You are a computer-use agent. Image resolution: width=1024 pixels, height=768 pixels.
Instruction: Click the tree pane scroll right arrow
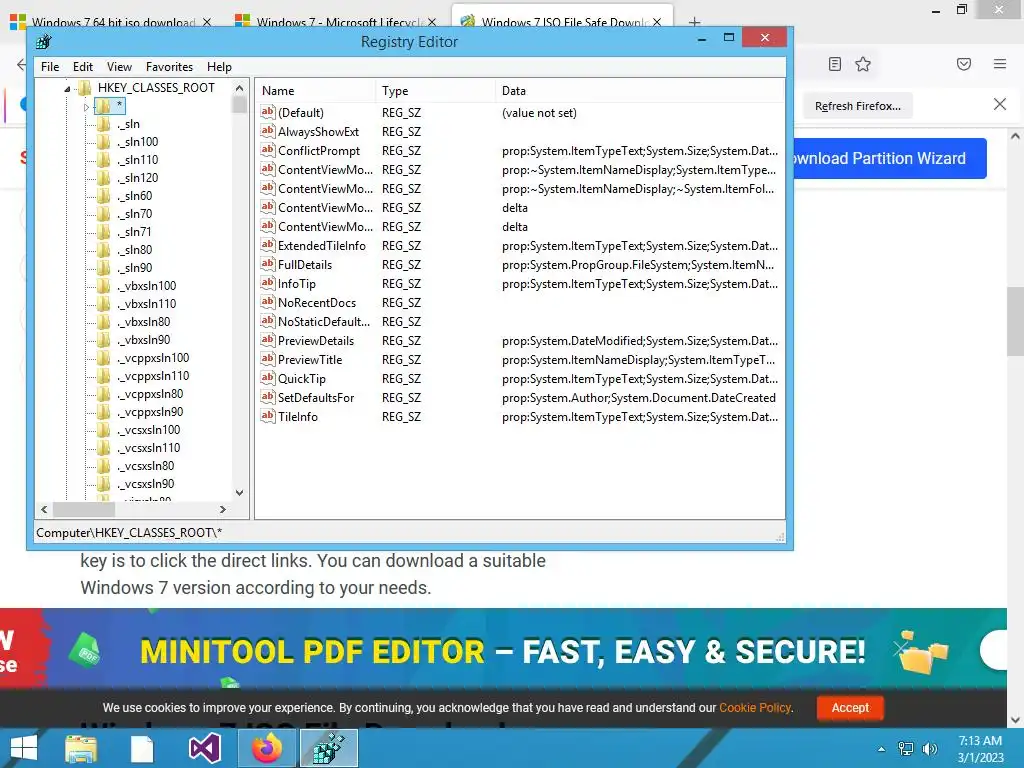(223, 509)
